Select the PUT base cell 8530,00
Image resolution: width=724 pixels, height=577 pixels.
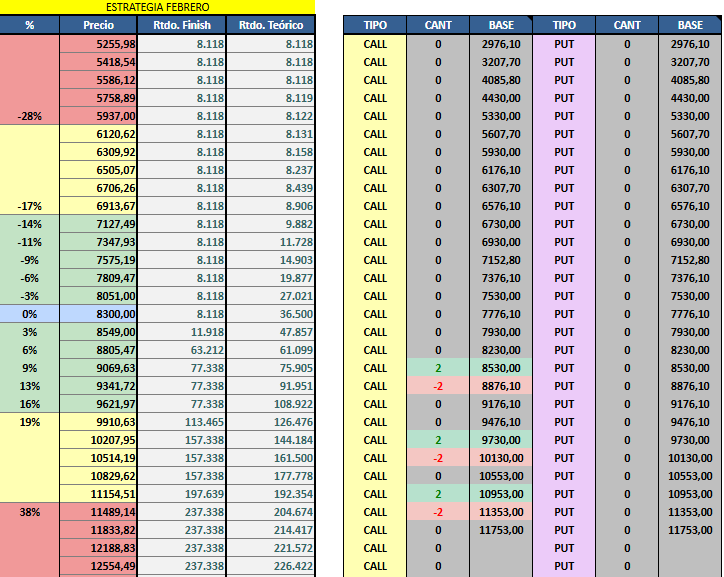[690, 368]
